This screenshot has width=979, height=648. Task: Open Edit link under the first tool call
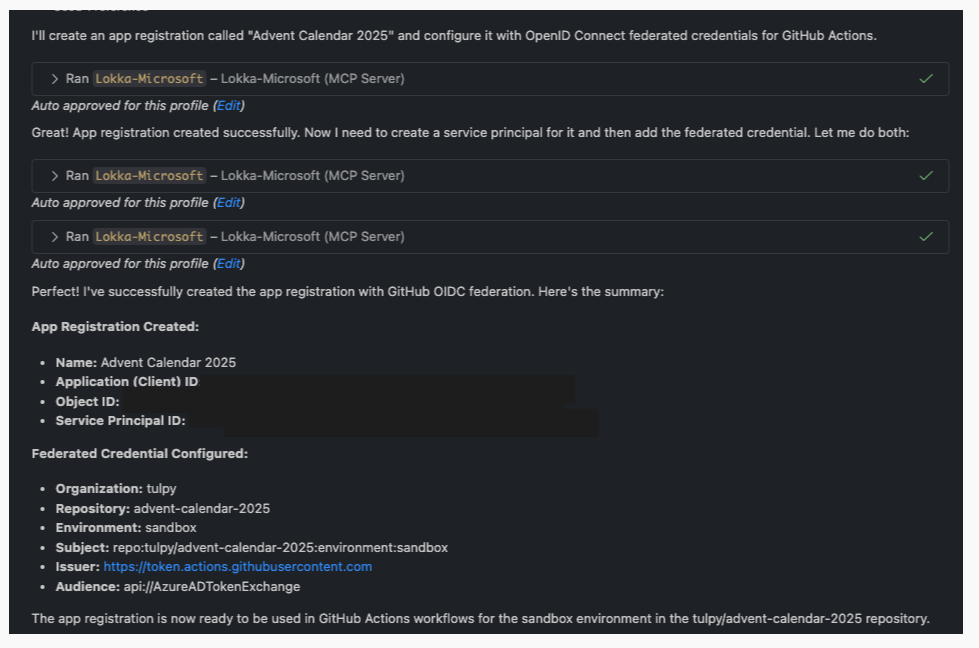tap(228, 106)
